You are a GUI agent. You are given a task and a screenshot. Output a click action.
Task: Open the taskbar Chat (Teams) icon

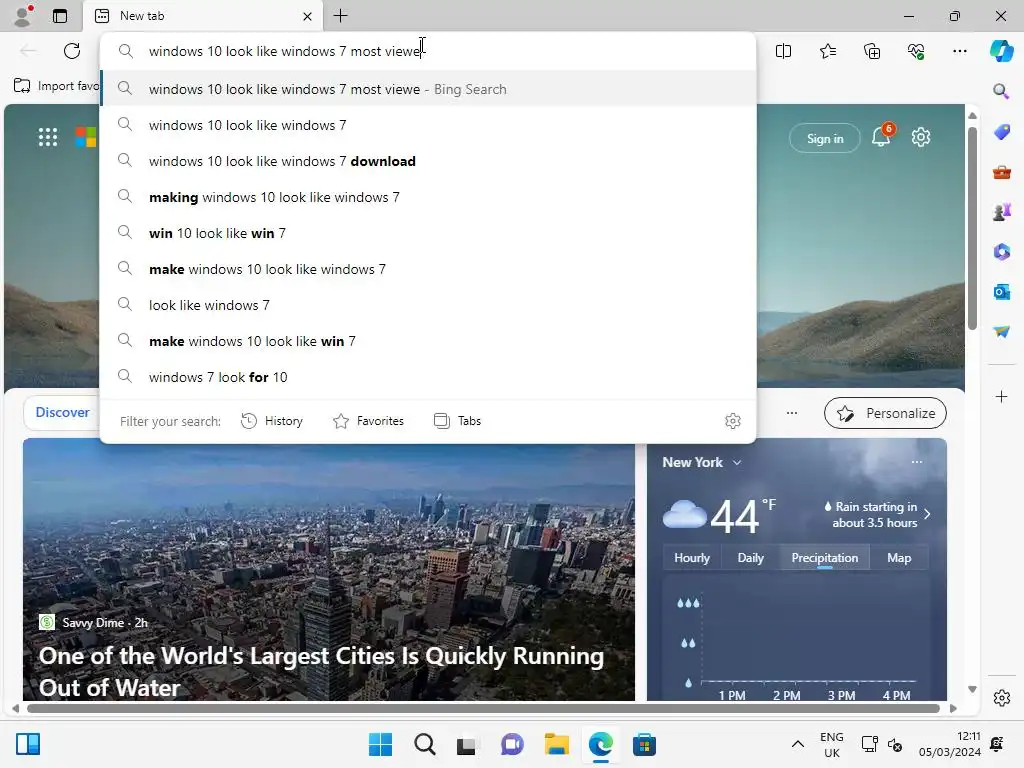[x=512, y=744]
